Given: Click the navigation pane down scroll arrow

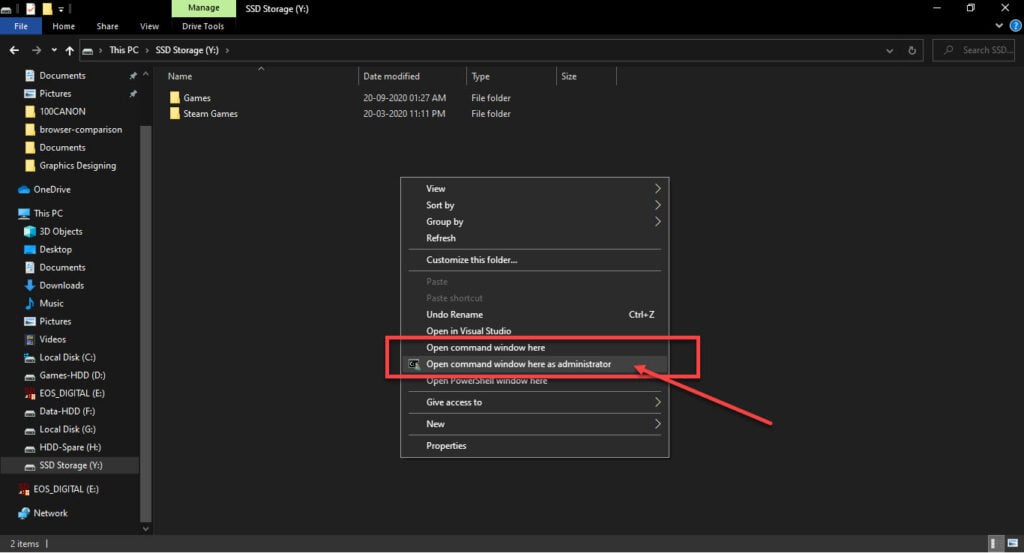Looking at the screenshot, I should point(146,529).
